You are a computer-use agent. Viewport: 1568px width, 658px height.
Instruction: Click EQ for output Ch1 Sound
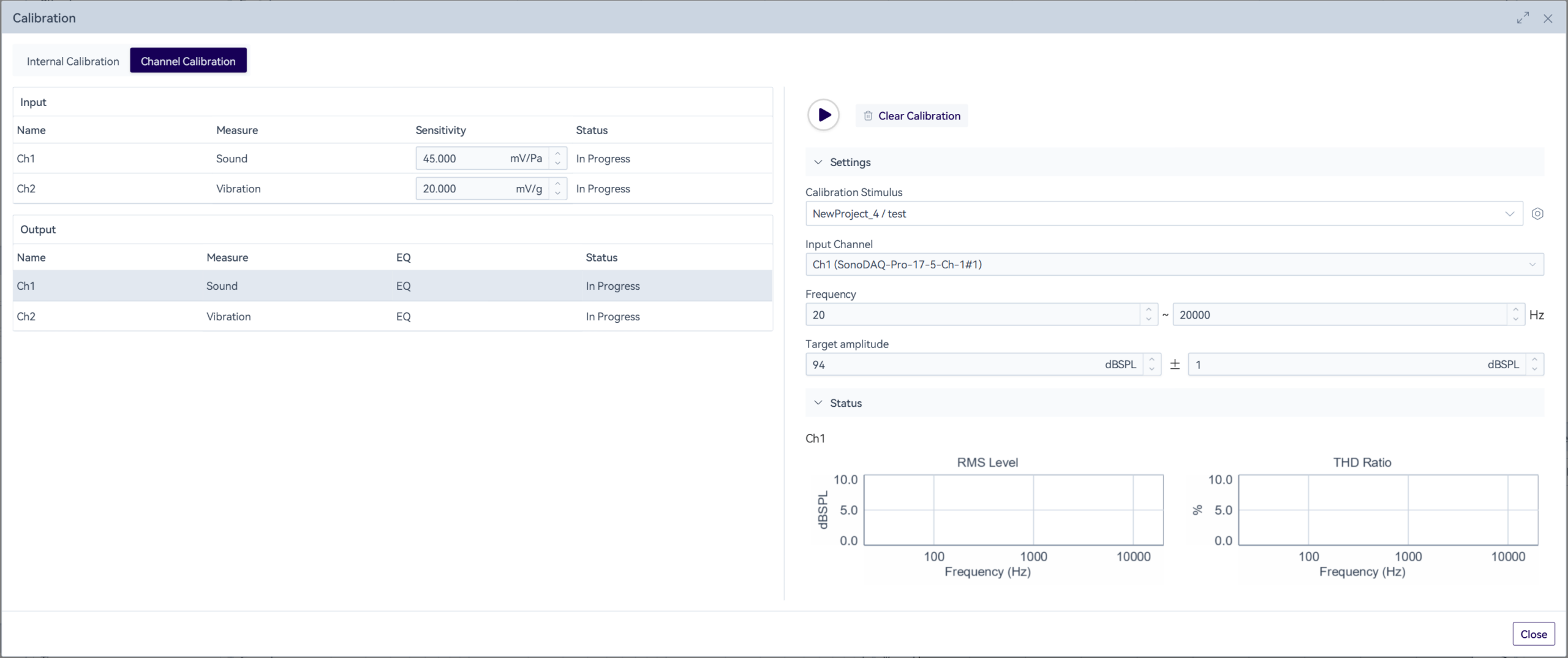click(x=403, y=286)
